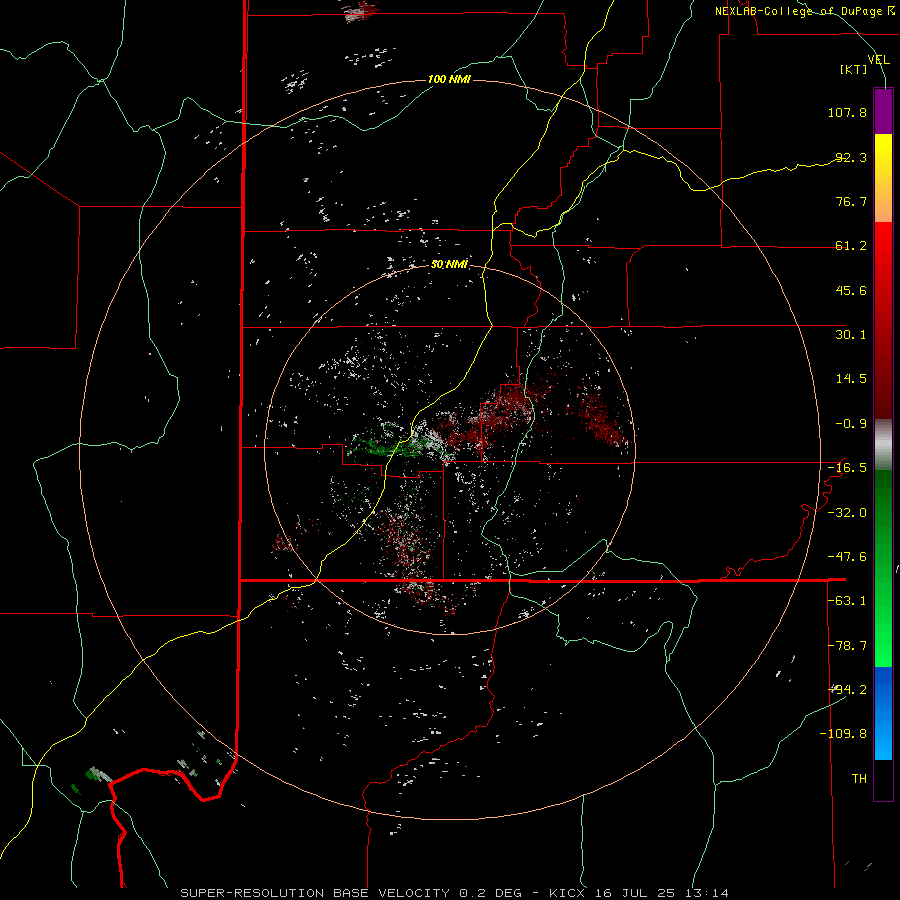Pick the purple segment of velocity color bar

click(x=883, y=111)
